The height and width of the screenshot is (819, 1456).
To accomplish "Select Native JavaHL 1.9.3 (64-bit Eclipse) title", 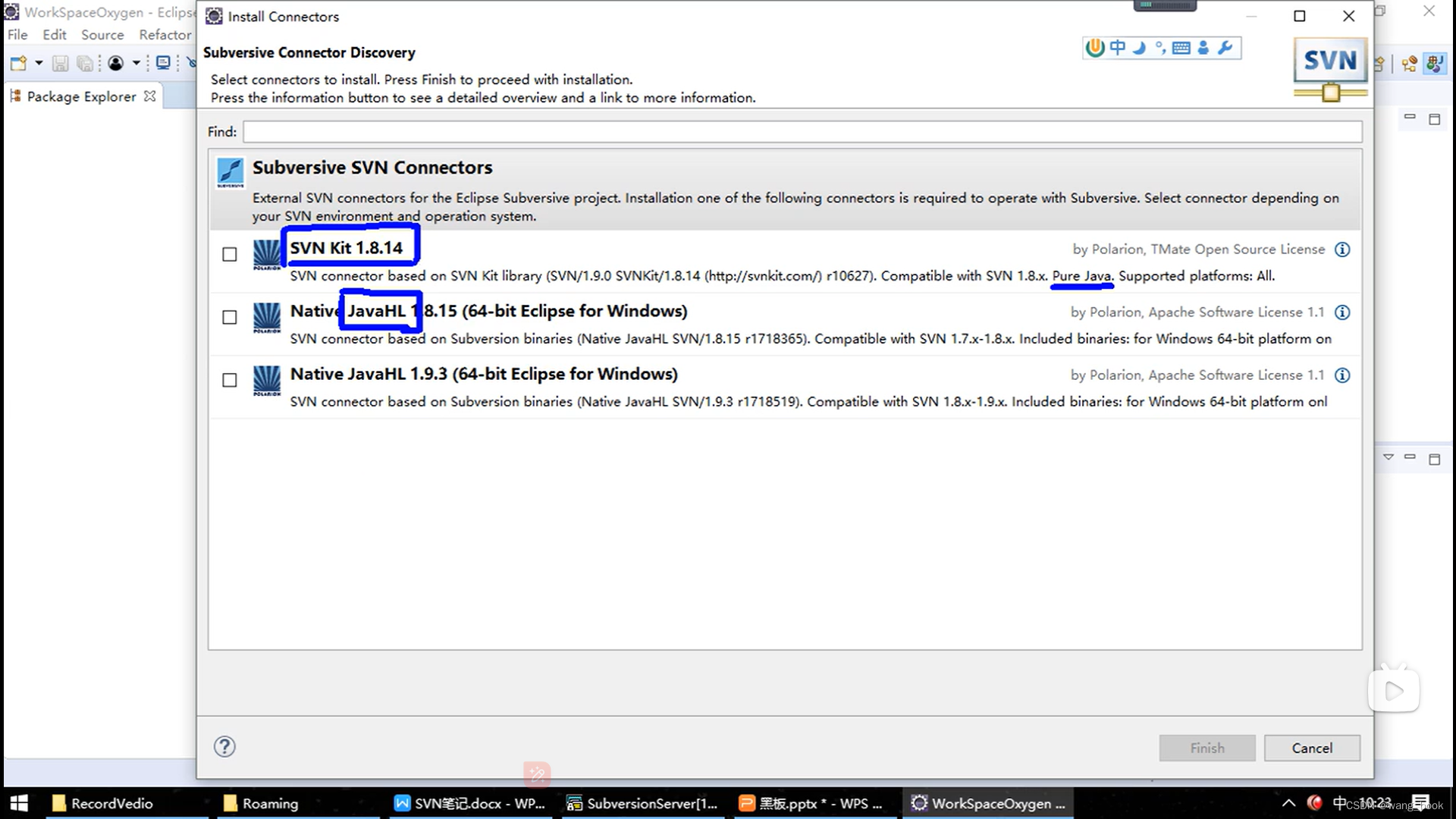I will pos(484,374).
